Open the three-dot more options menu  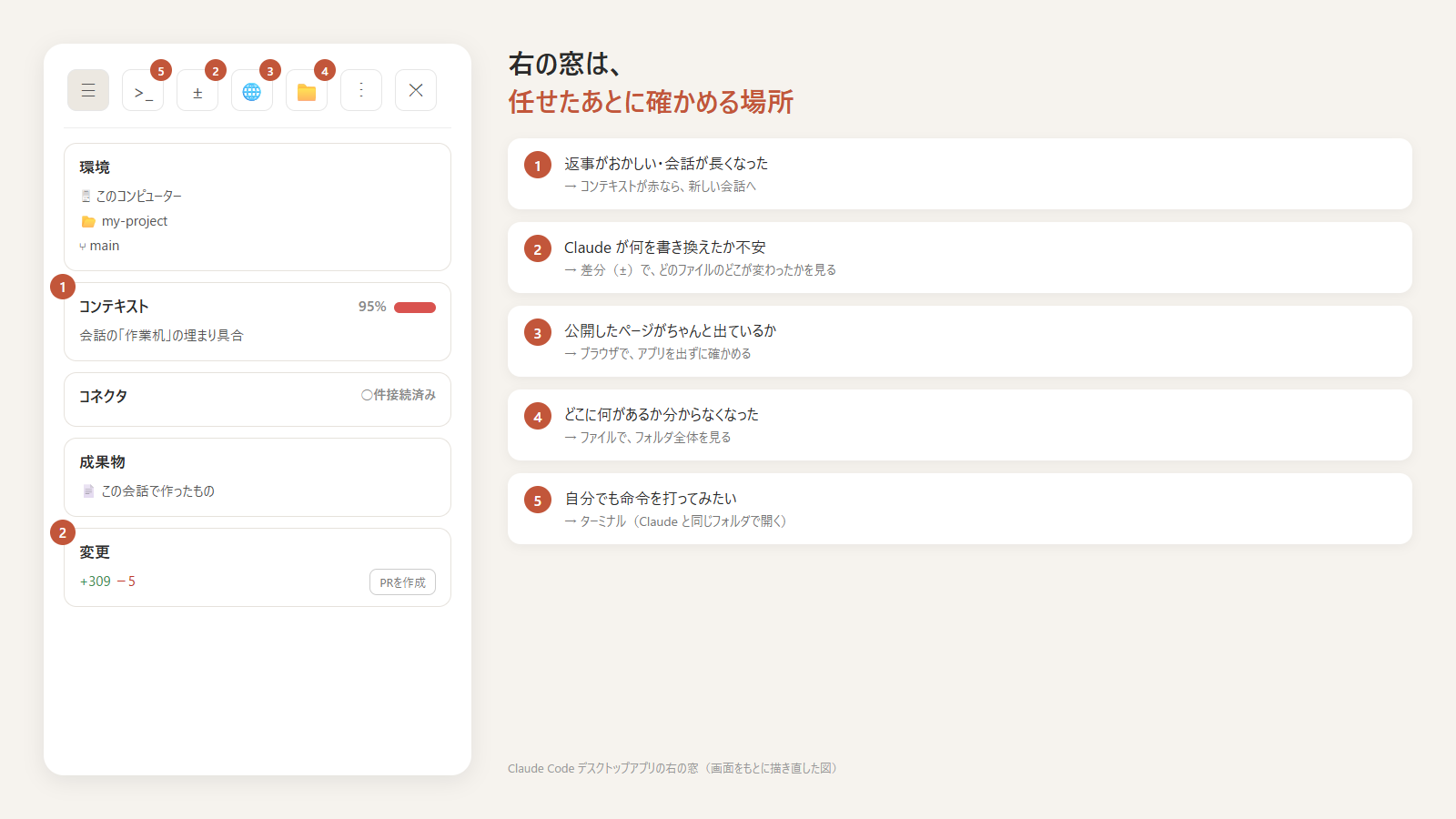(361, 90)
